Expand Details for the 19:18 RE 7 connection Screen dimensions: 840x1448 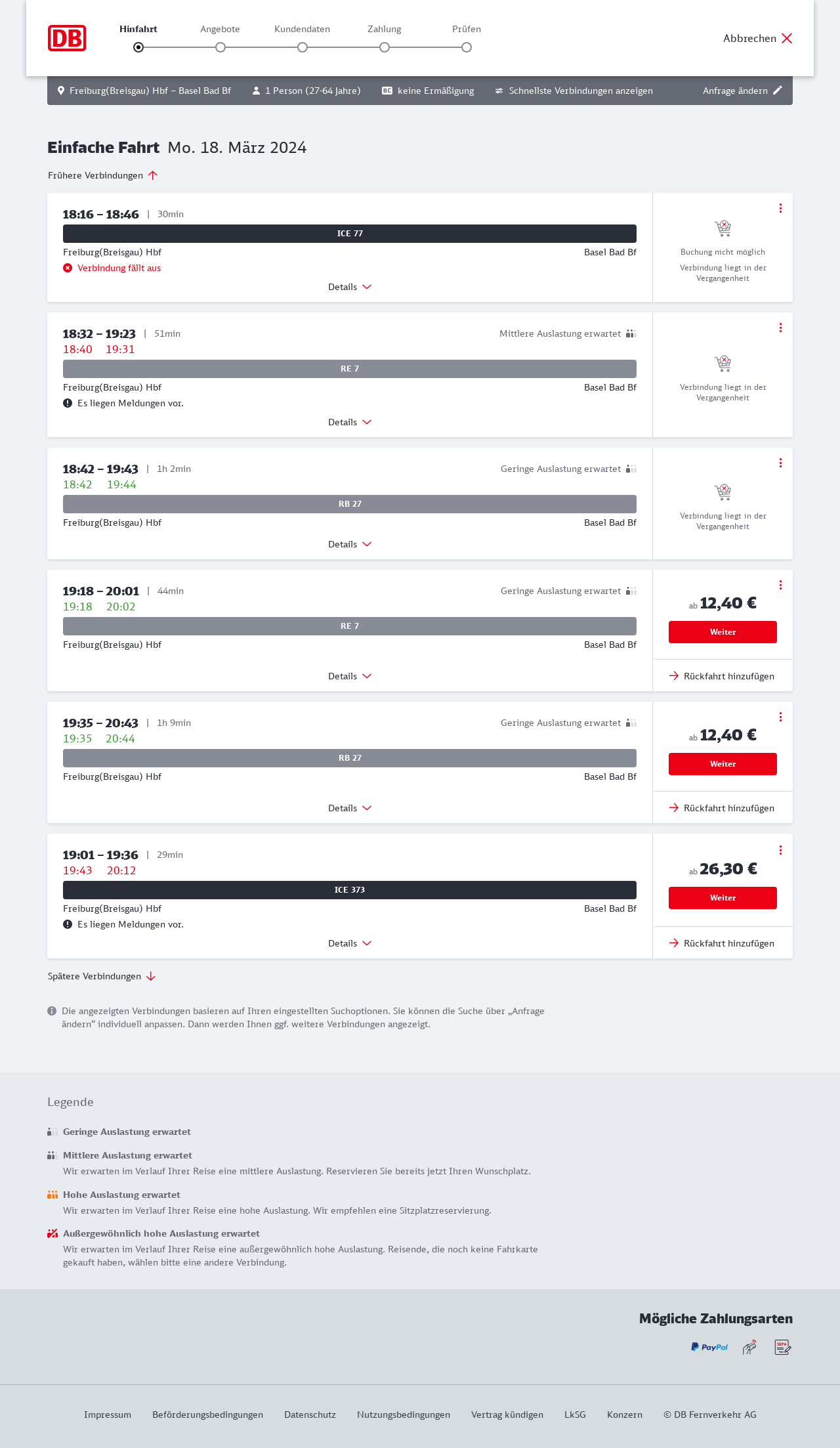349,676
